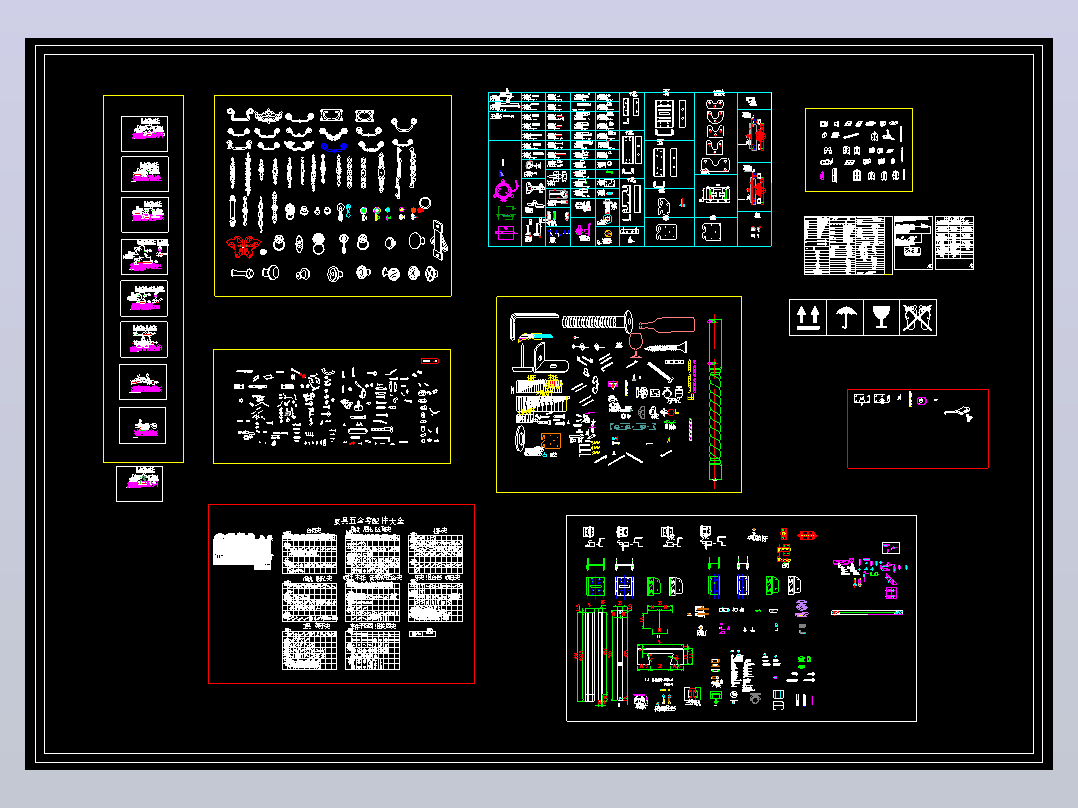Open the middle white notes sheet

(x=913, y=243)
